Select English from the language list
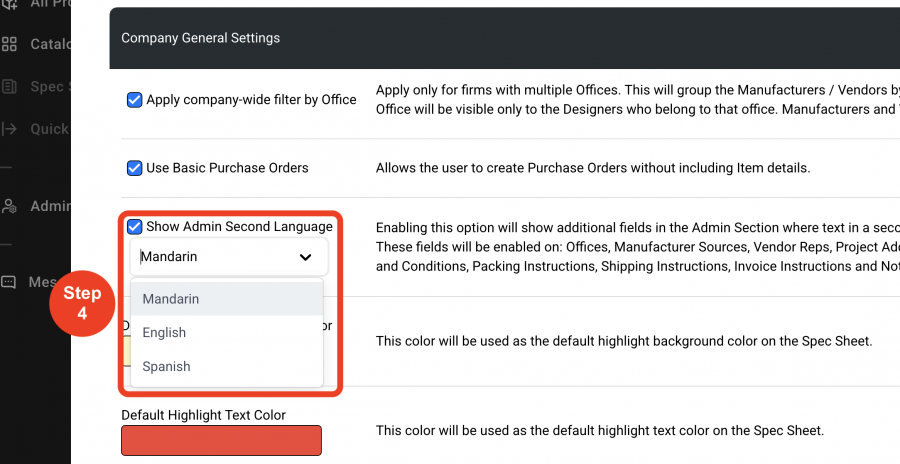This screenshot has height=464, width=900. [227, 332]
